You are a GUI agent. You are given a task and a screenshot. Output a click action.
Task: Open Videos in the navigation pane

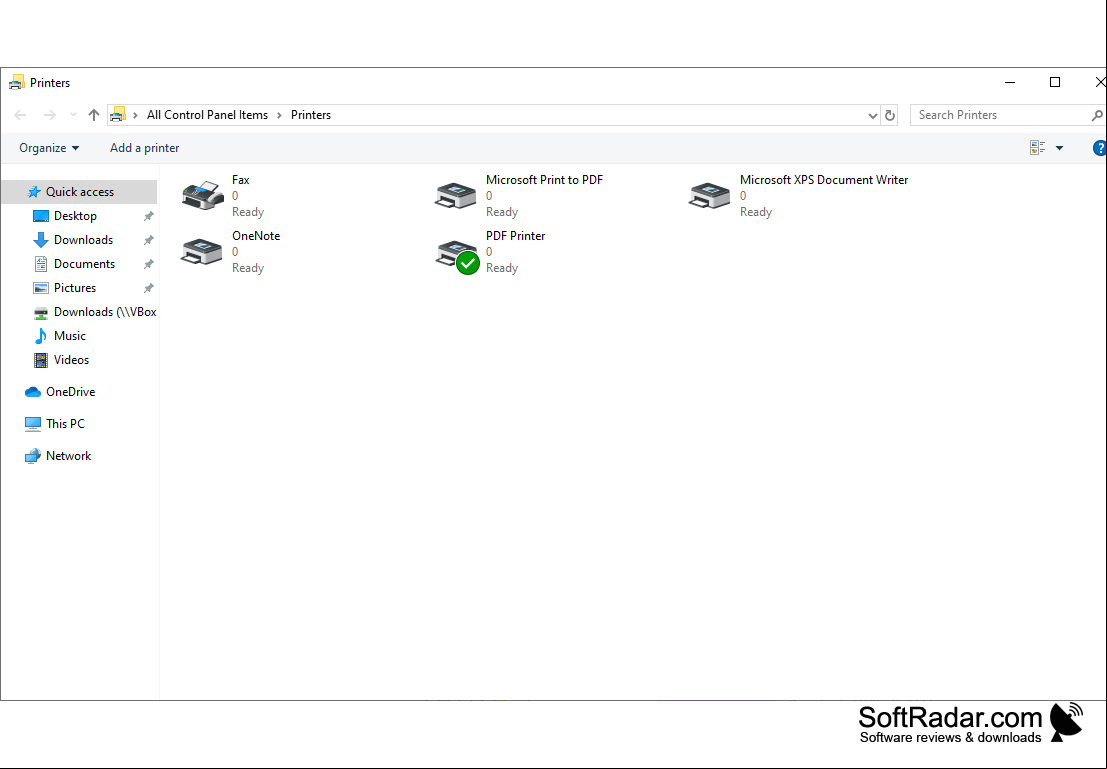tap(71, 360)
